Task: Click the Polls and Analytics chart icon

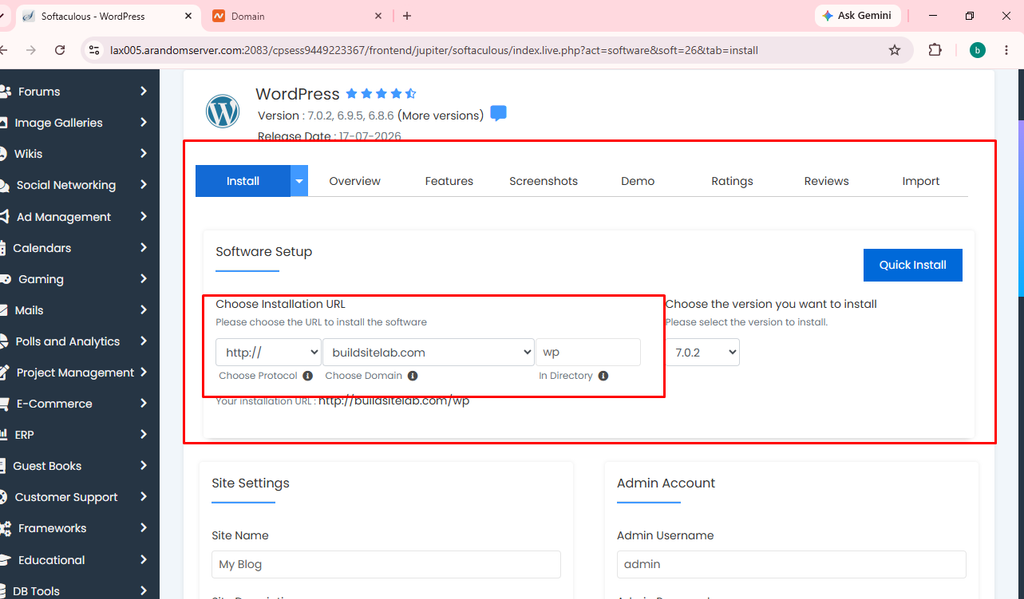Action: click(x=4, y=341)
